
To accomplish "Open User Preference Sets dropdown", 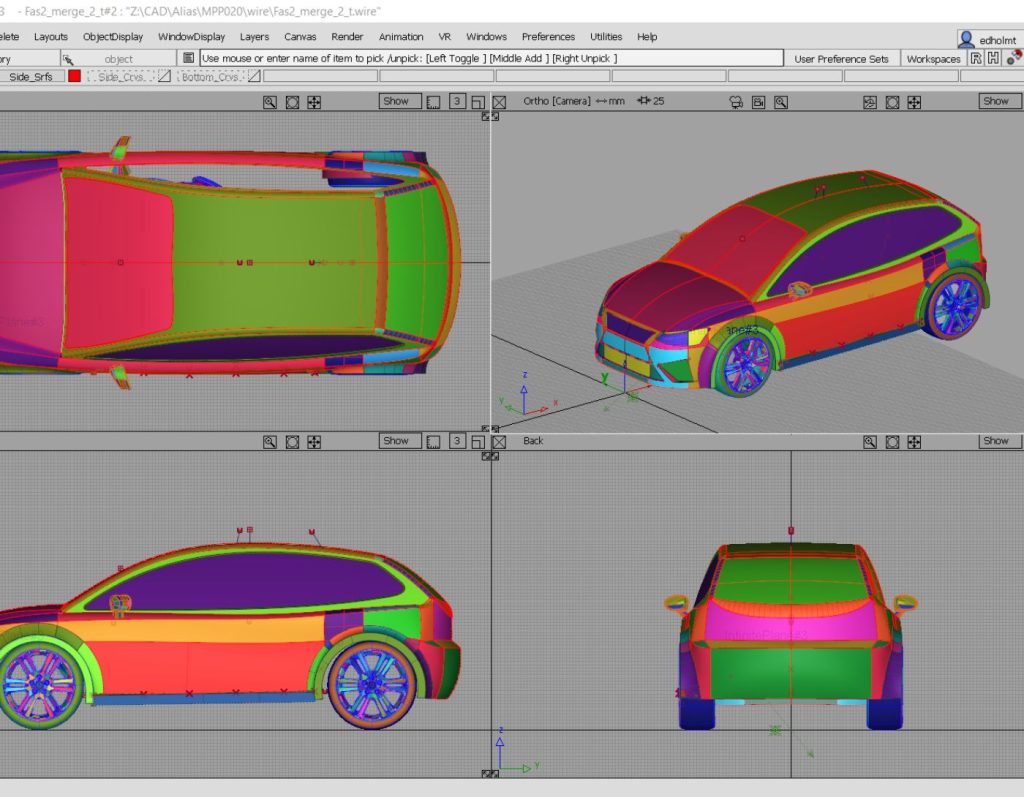I will point(841,59).
